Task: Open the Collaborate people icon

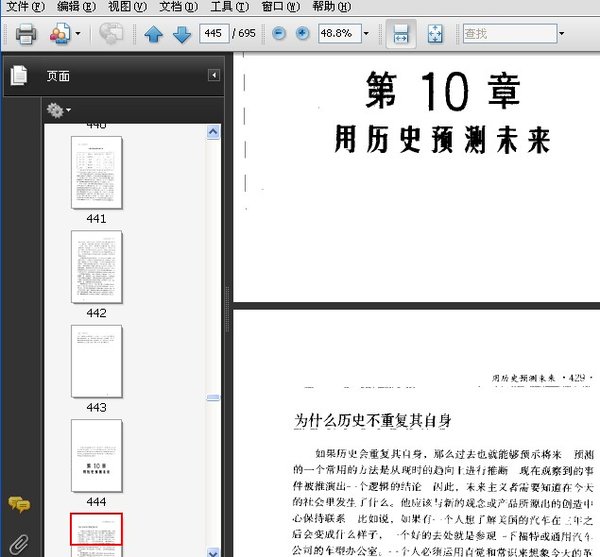Action: 60,34
